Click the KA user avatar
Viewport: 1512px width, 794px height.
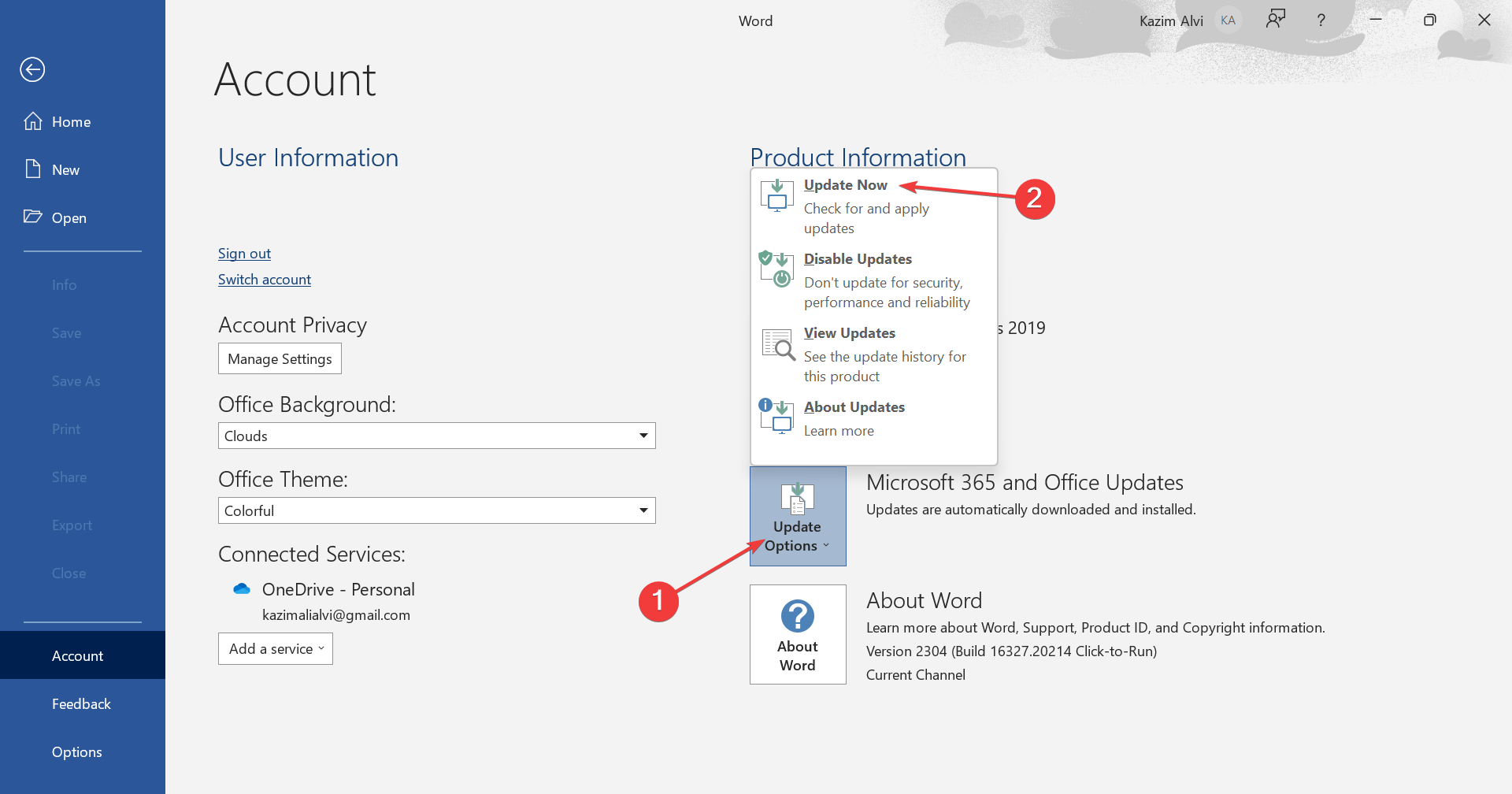click(1228, 20)
